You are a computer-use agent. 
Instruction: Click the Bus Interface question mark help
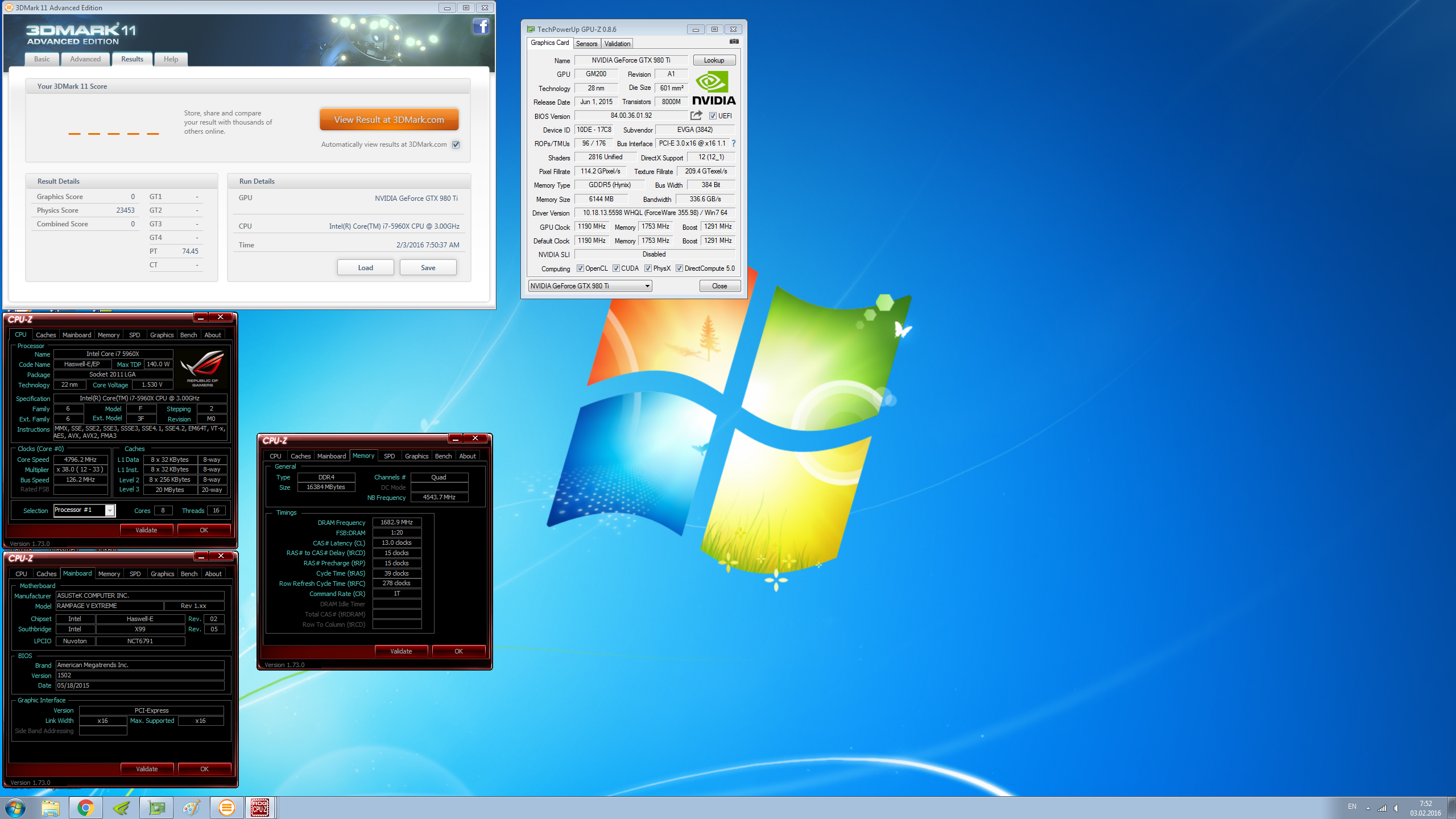click(x=734, y=143)
